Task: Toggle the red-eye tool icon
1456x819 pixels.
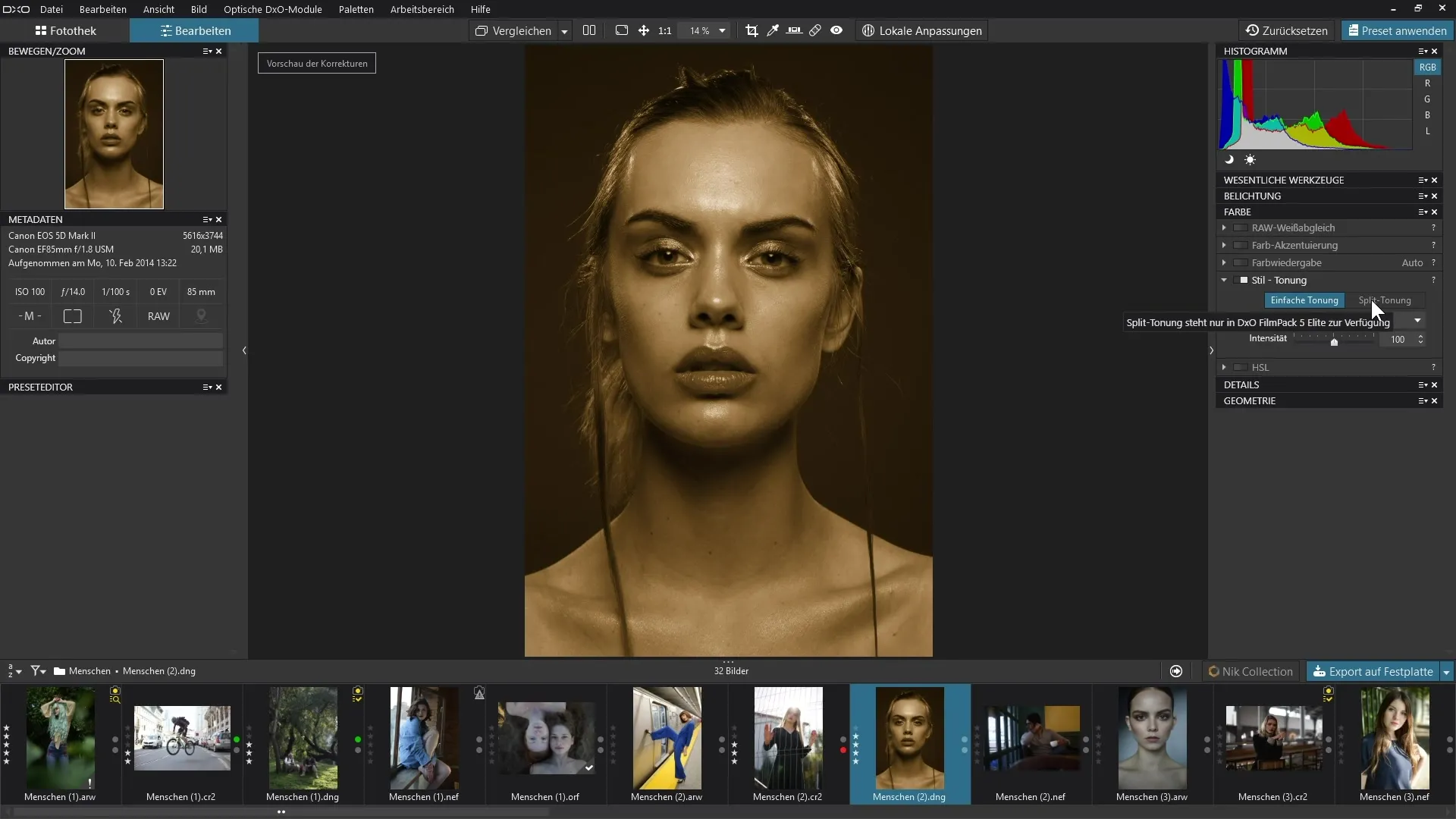Action: pyautogui.click(x=836, y=30)
